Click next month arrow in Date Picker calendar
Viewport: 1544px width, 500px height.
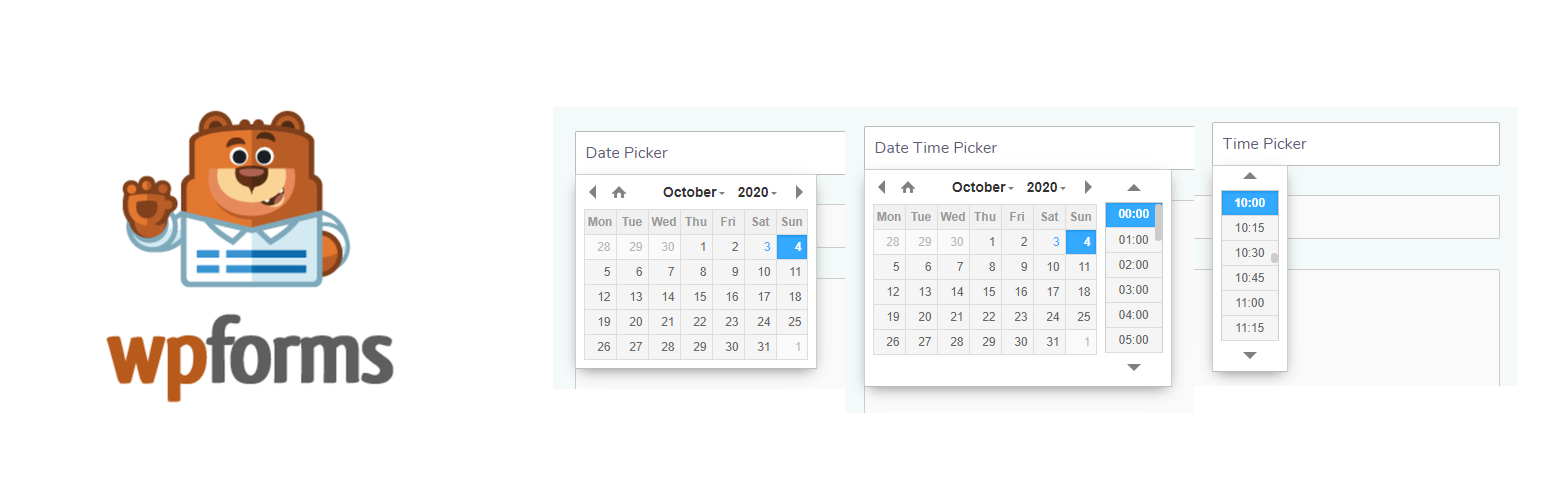[x=799, y=192]
